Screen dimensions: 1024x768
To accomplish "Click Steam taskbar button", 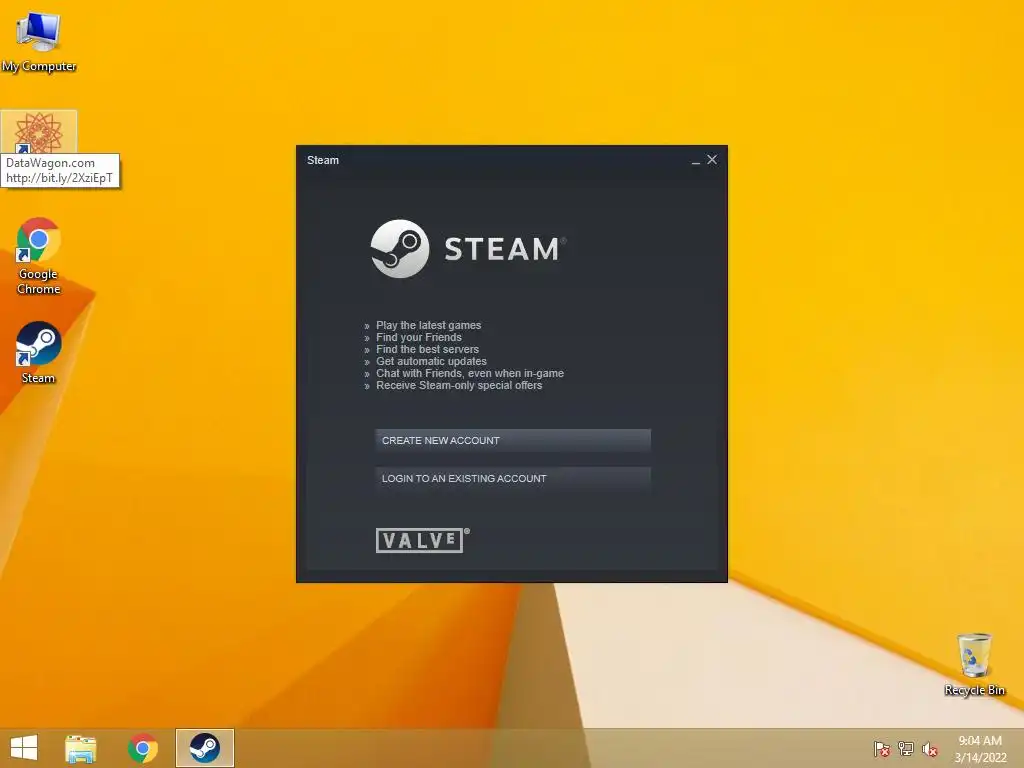I will pyautogui.click(x=204, y=748).
